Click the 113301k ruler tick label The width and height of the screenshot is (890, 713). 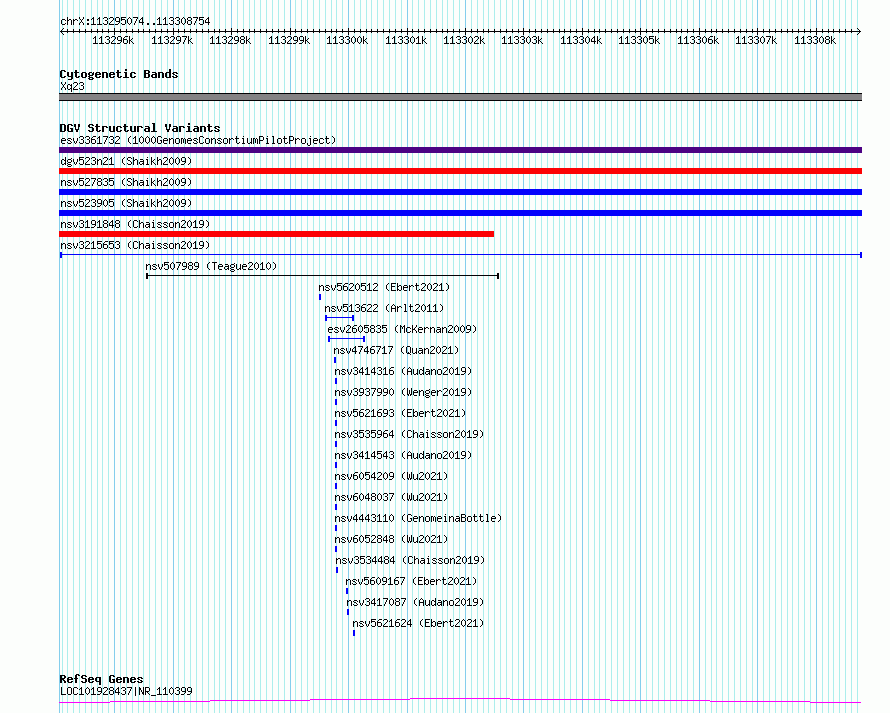[x=406, y=40]
